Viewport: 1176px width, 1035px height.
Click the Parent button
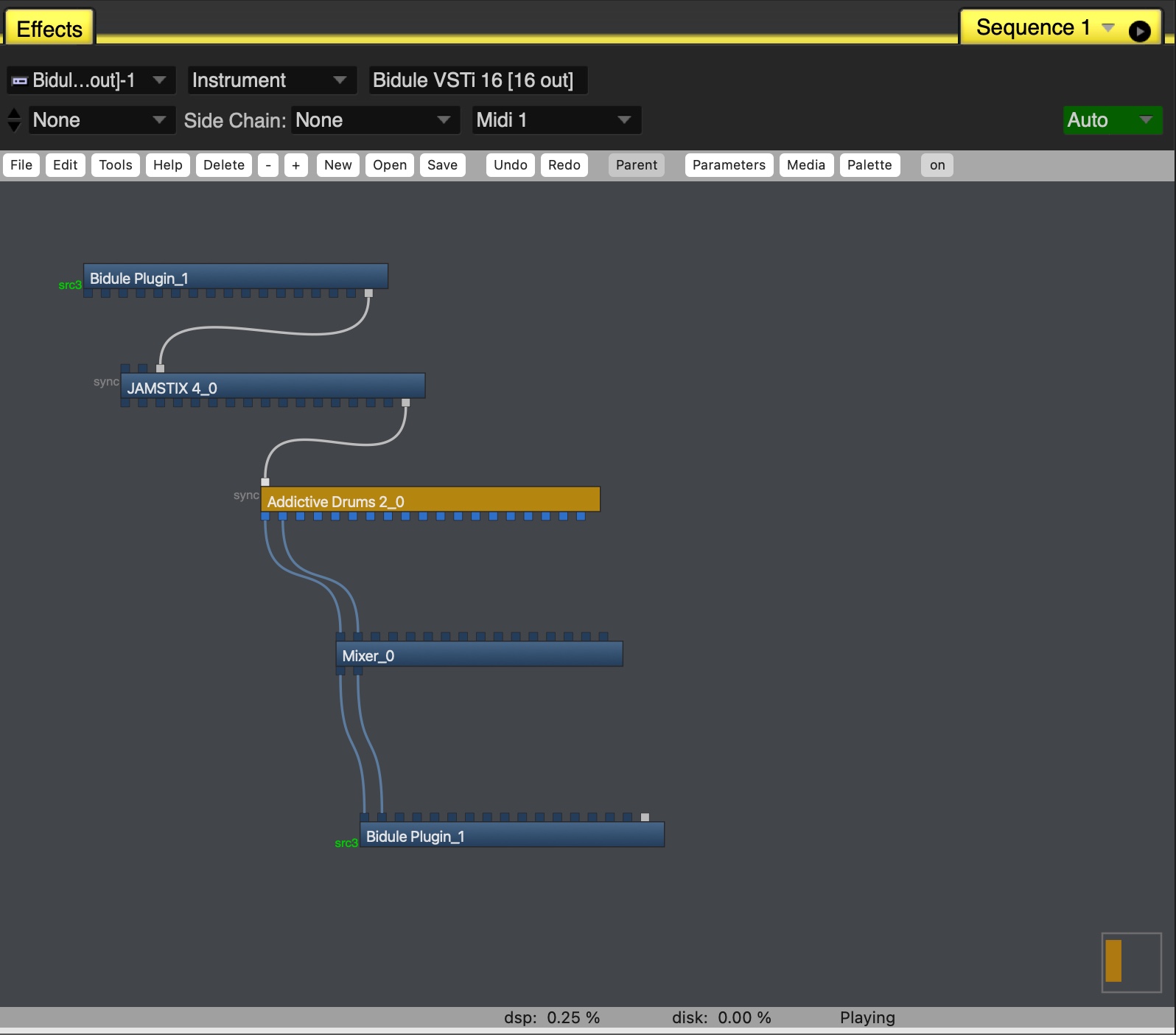tap(637, 165)
